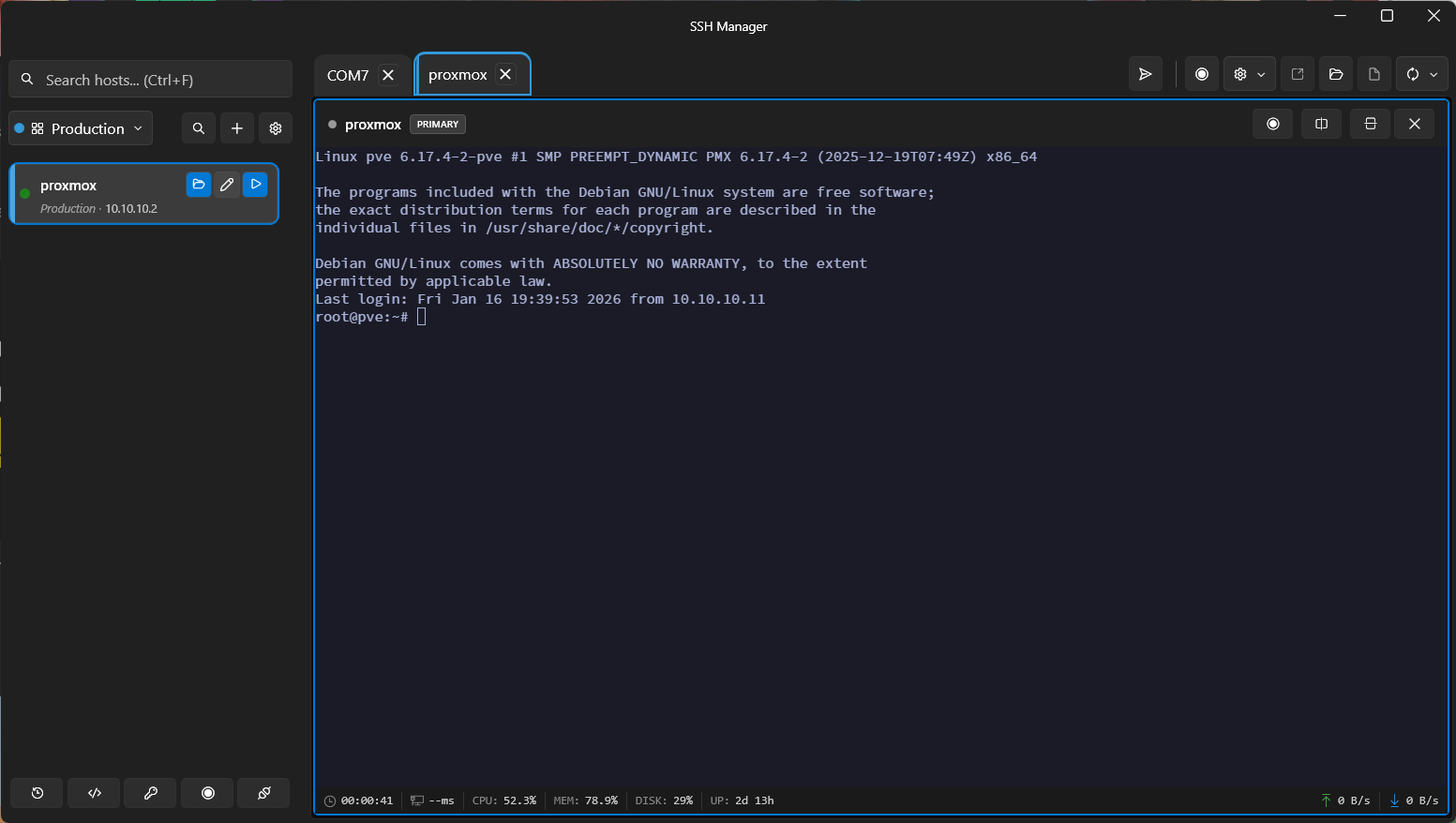Start recording using the top toolbar record icon

click(1202, 74)
